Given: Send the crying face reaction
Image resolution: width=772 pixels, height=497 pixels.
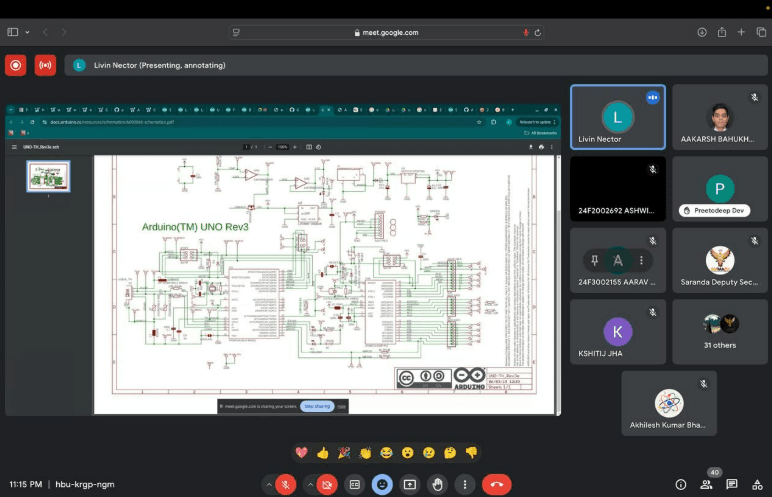Looking at the screenshot, I should point(429,452).
